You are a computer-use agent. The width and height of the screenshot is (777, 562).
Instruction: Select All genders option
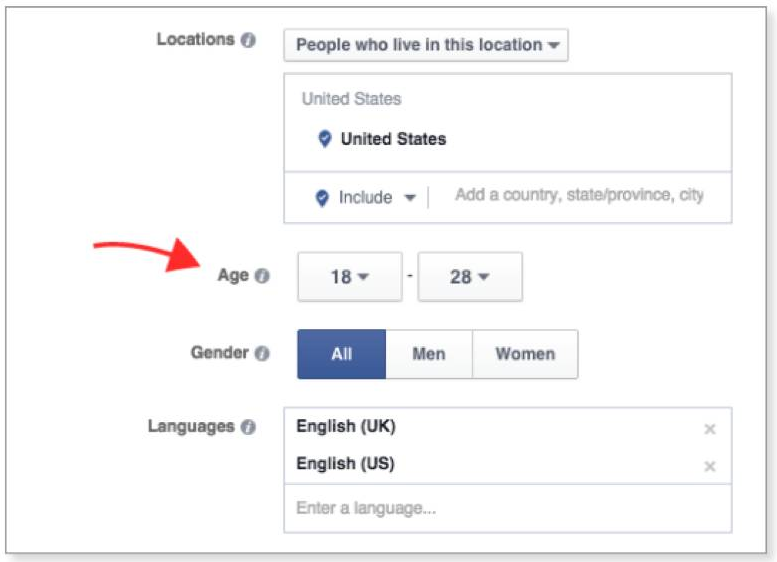click(341, 354)
